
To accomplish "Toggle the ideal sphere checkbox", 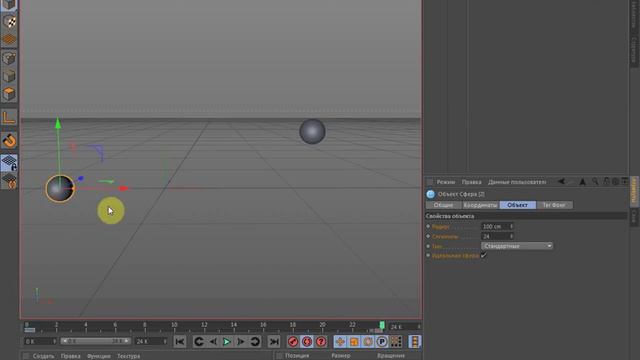I will click(x=484, y=256).
